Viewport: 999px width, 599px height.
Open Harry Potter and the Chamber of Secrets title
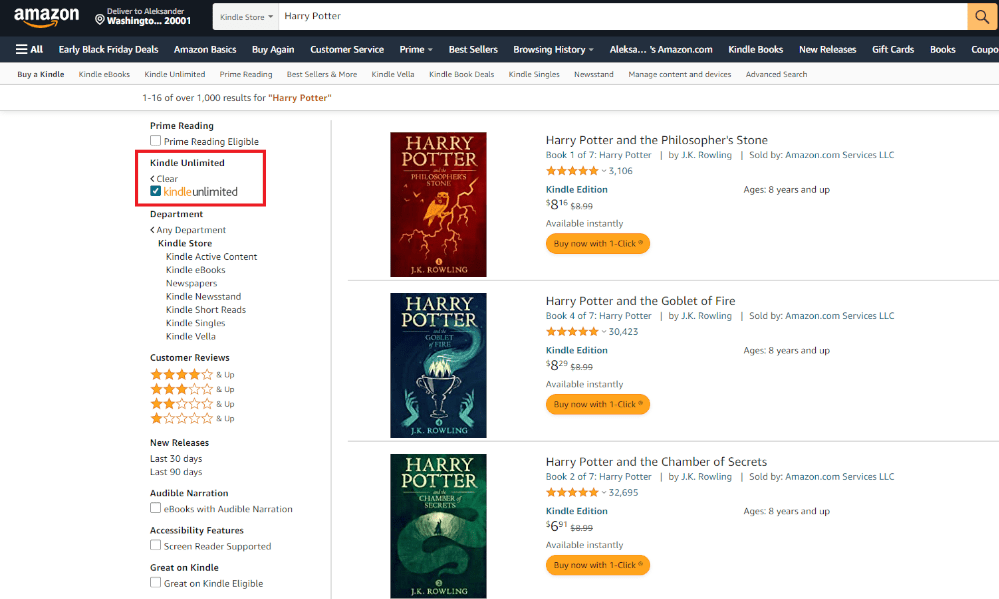point(656,462)
